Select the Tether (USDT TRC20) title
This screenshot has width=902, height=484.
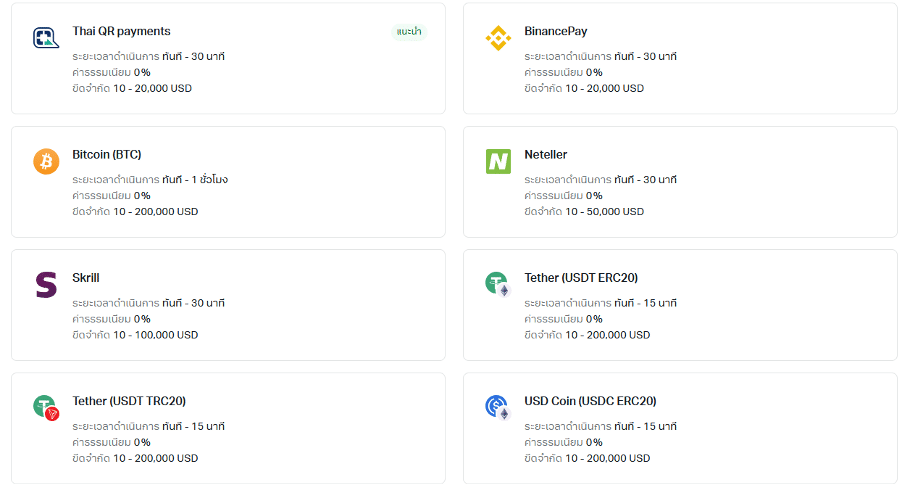coord(129,401)
